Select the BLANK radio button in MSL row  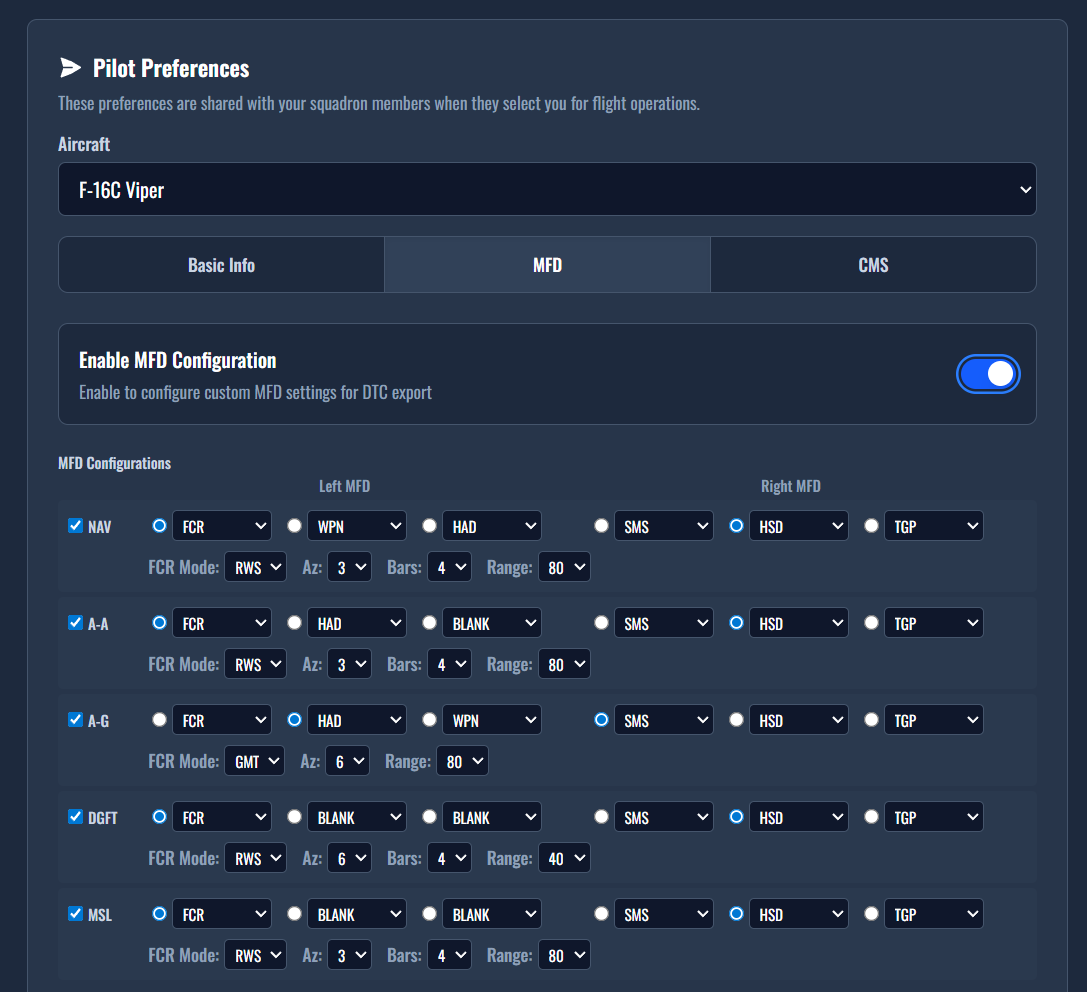294,913
